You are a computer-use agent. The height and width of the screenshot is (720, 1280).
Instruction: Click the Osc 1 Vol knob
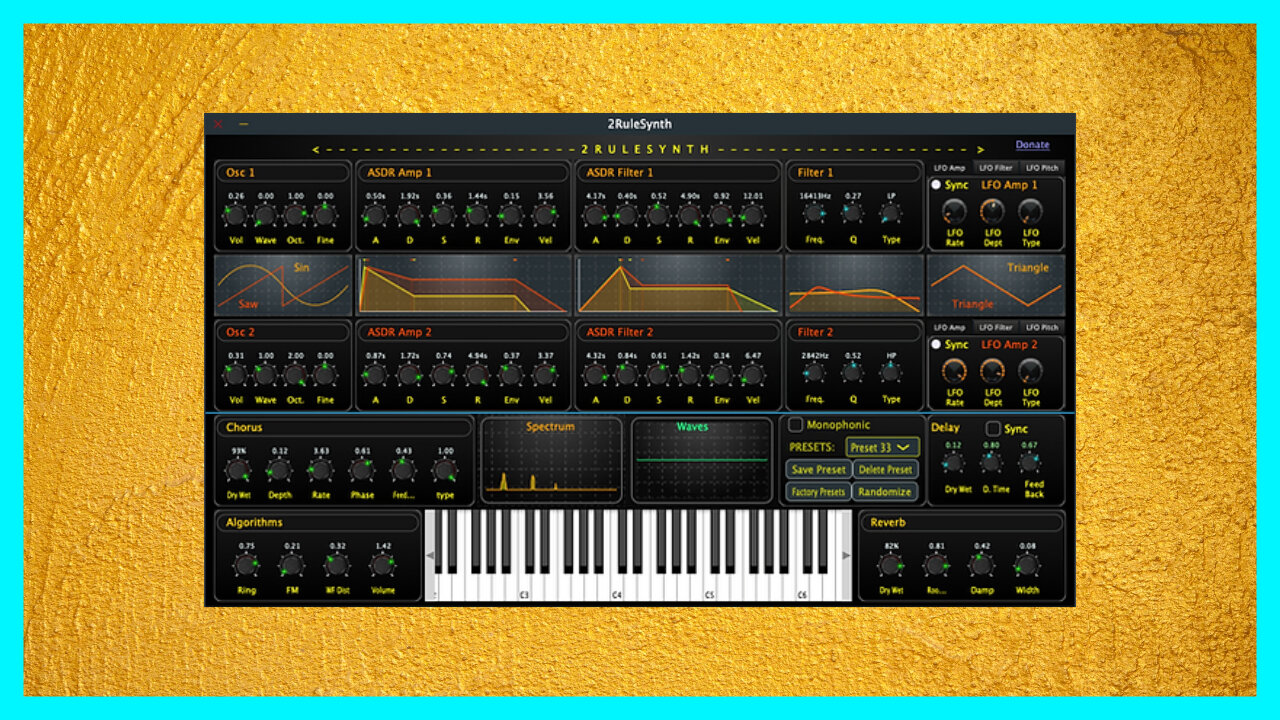coord(235,215)
